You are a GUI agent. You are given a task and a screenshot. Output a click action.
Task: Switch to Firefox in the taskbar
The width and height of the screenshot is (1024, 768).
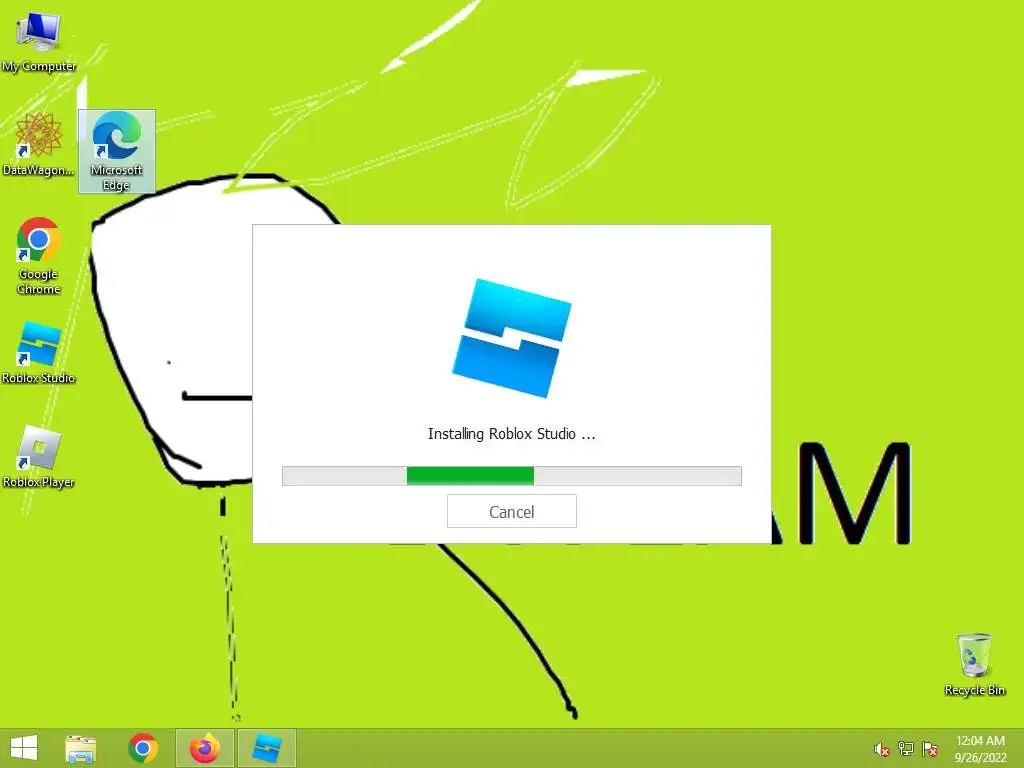pos(205,748)
